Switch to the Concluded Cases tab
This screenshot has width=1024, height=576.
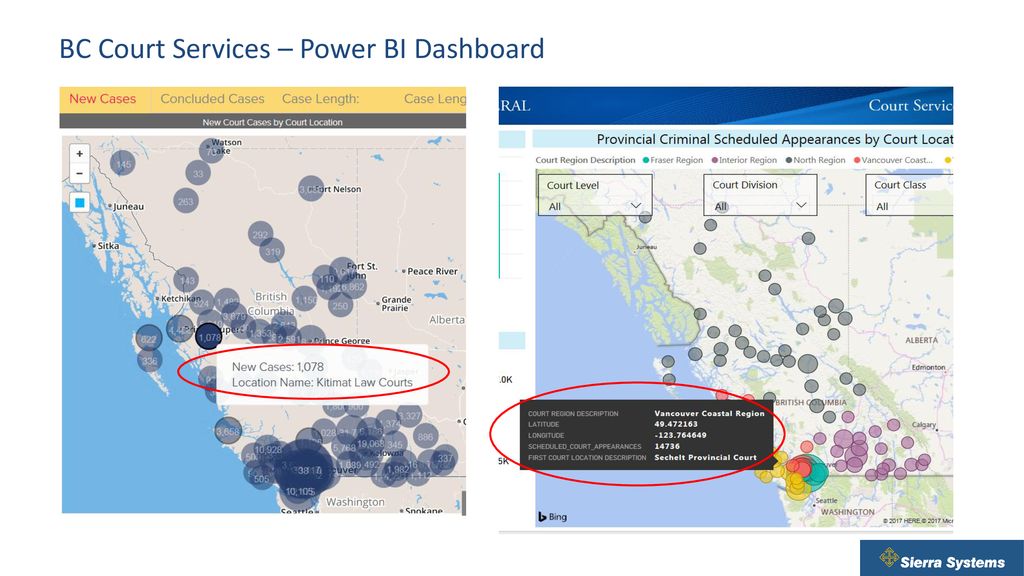coord(212,99)
